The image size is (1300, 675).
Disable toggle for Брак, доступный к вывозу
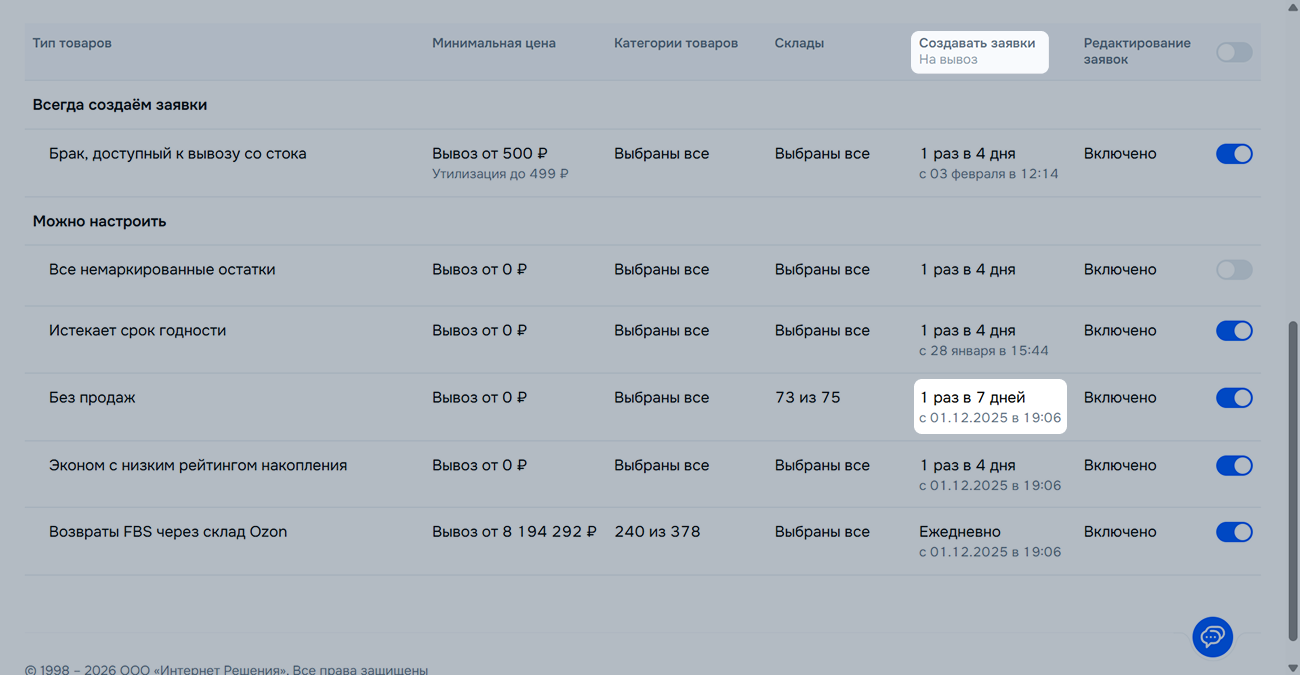[x=1234, y=154]
